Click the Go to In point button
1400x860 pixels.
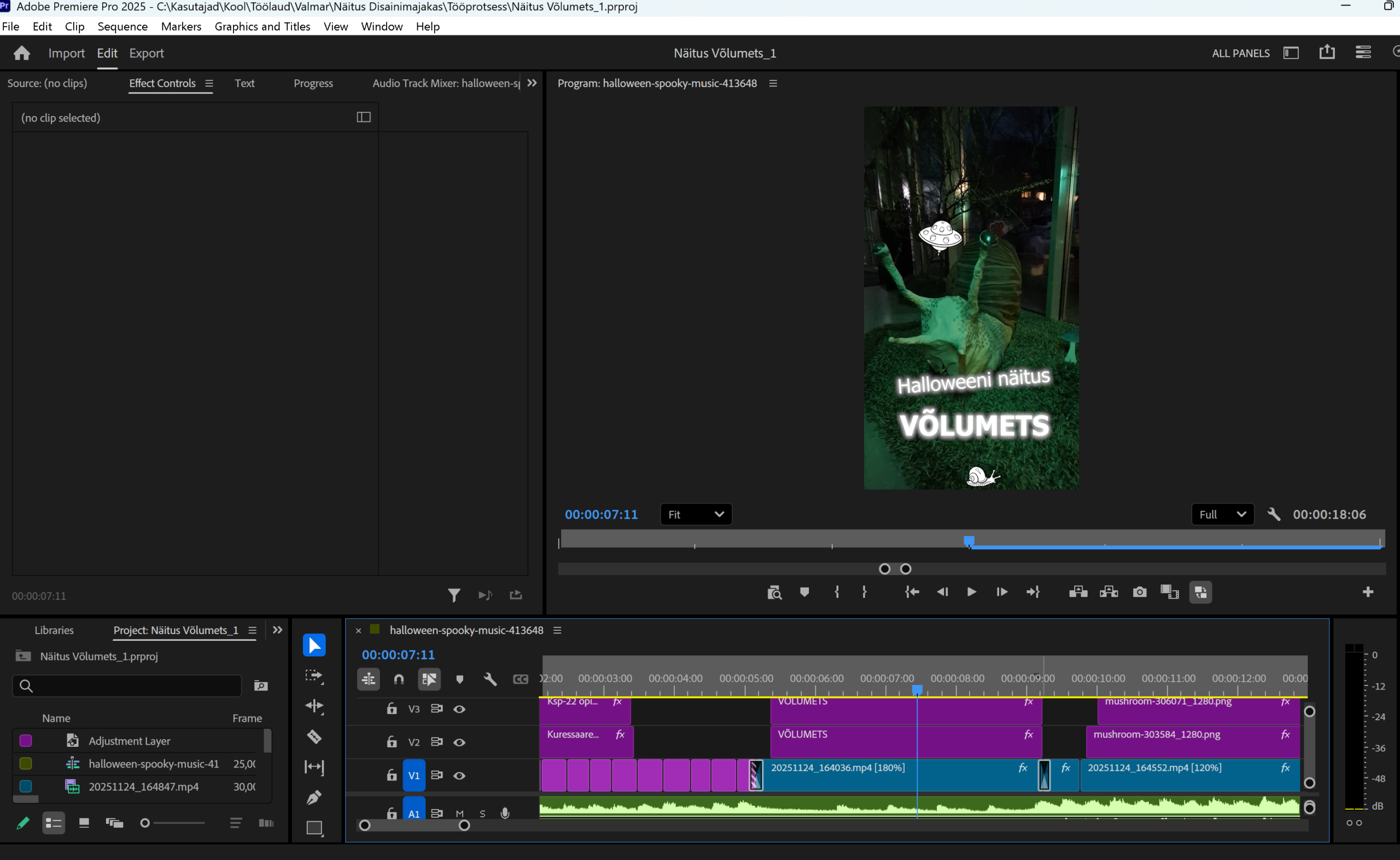point(912,592)
